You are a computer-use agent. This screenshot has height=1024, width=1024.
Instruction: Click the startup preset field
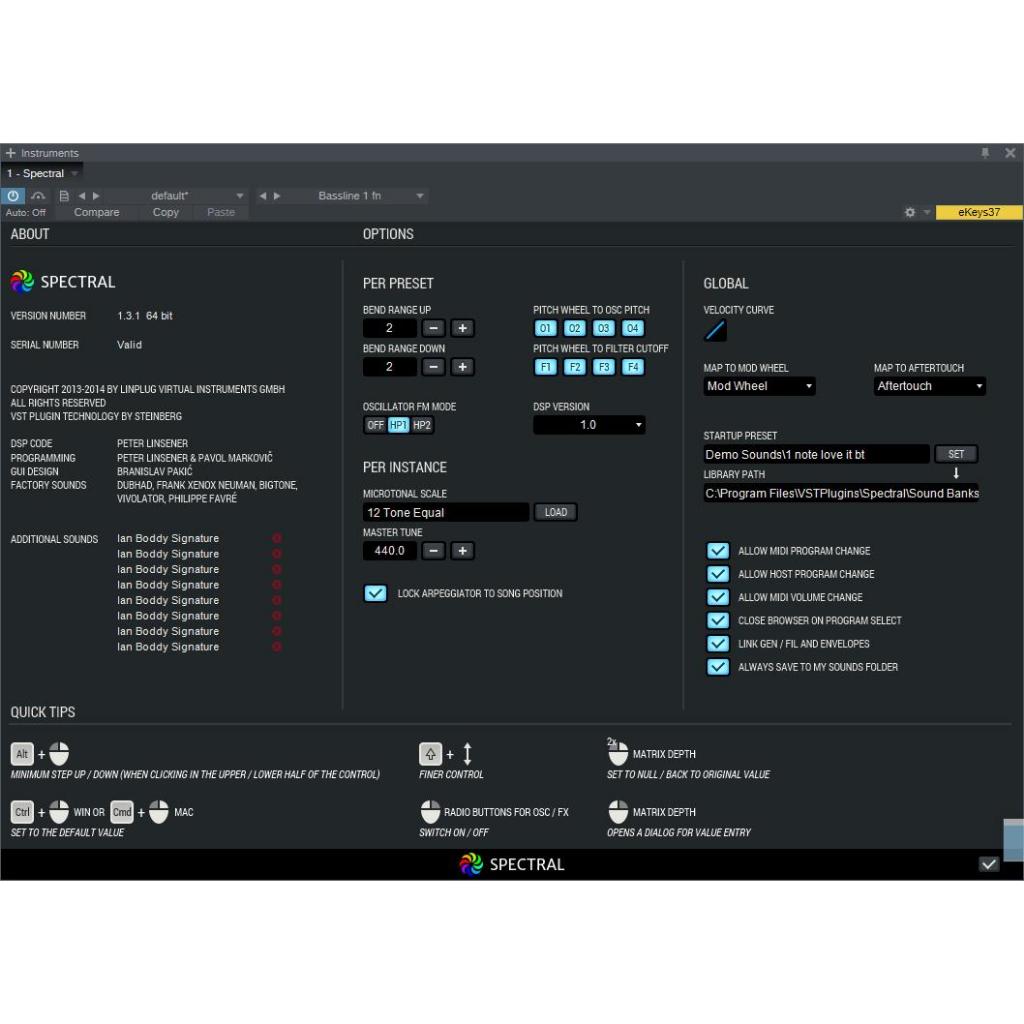pyautogui.click(x=816, y=454)
